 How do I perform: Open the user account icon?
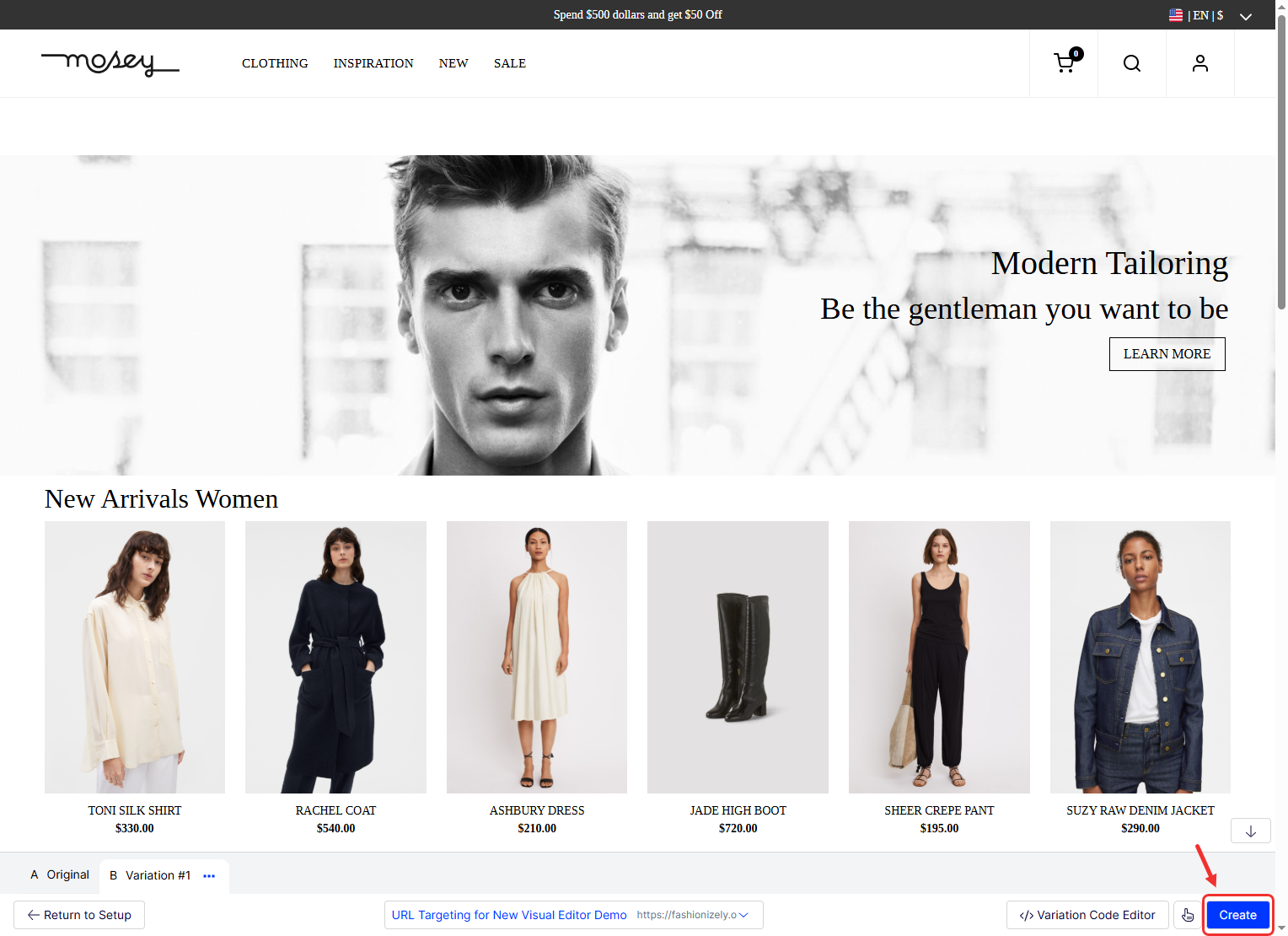click(x=1199, y=63)
